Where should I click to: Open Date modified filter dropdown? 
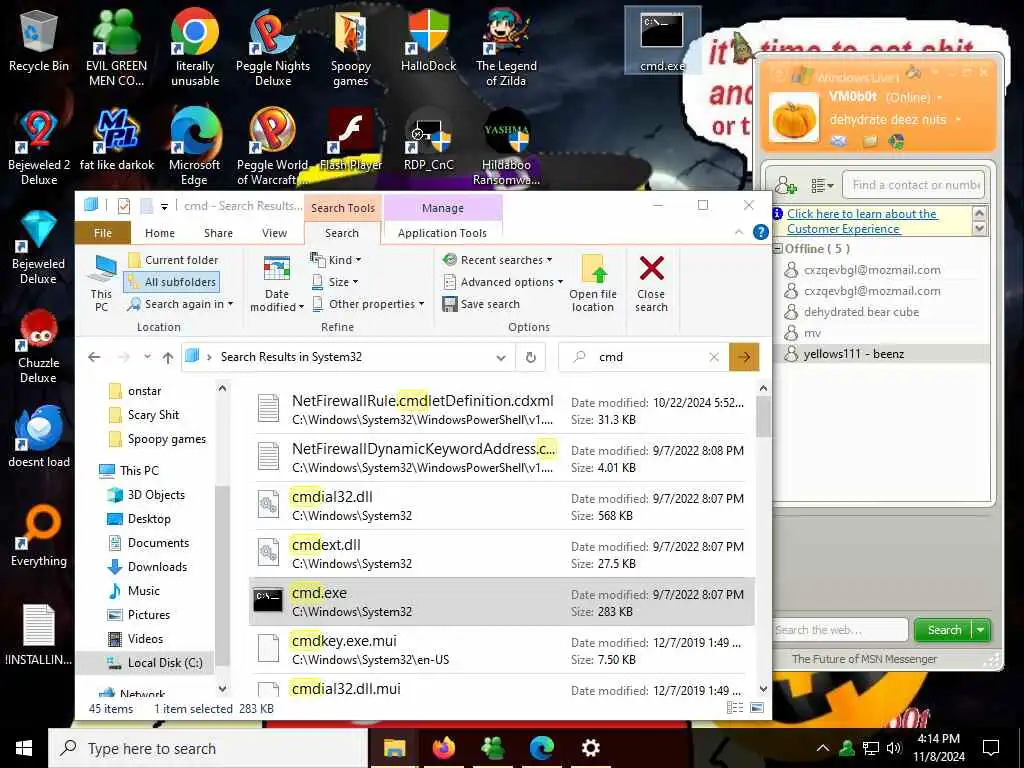click(277, 283)
